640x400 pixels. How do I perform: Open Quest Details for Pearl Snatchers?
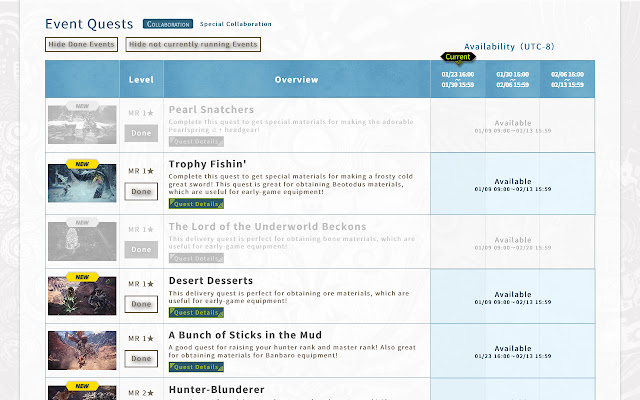tap(196, 142)
